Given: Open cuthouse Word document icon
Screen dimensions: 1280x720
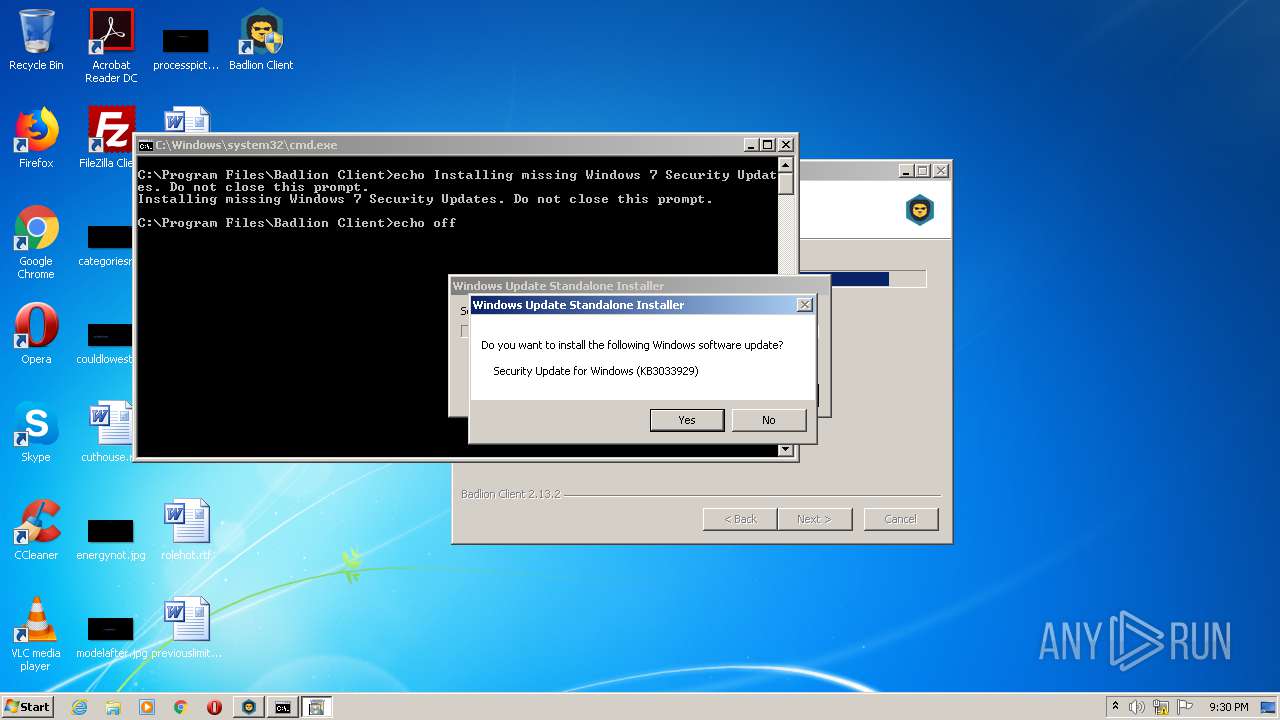Looking at the screenshot, I should pos(110,432).
